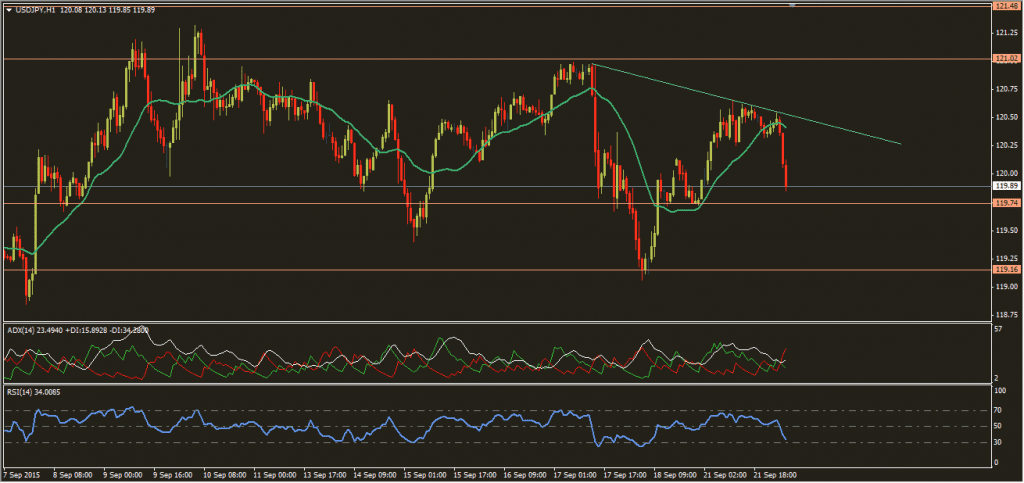Open the dropdown triangle beside USDJPY,H1
Image resolution: width=1024 pixels, height=483 pixels.
click(x=7, y=10)
